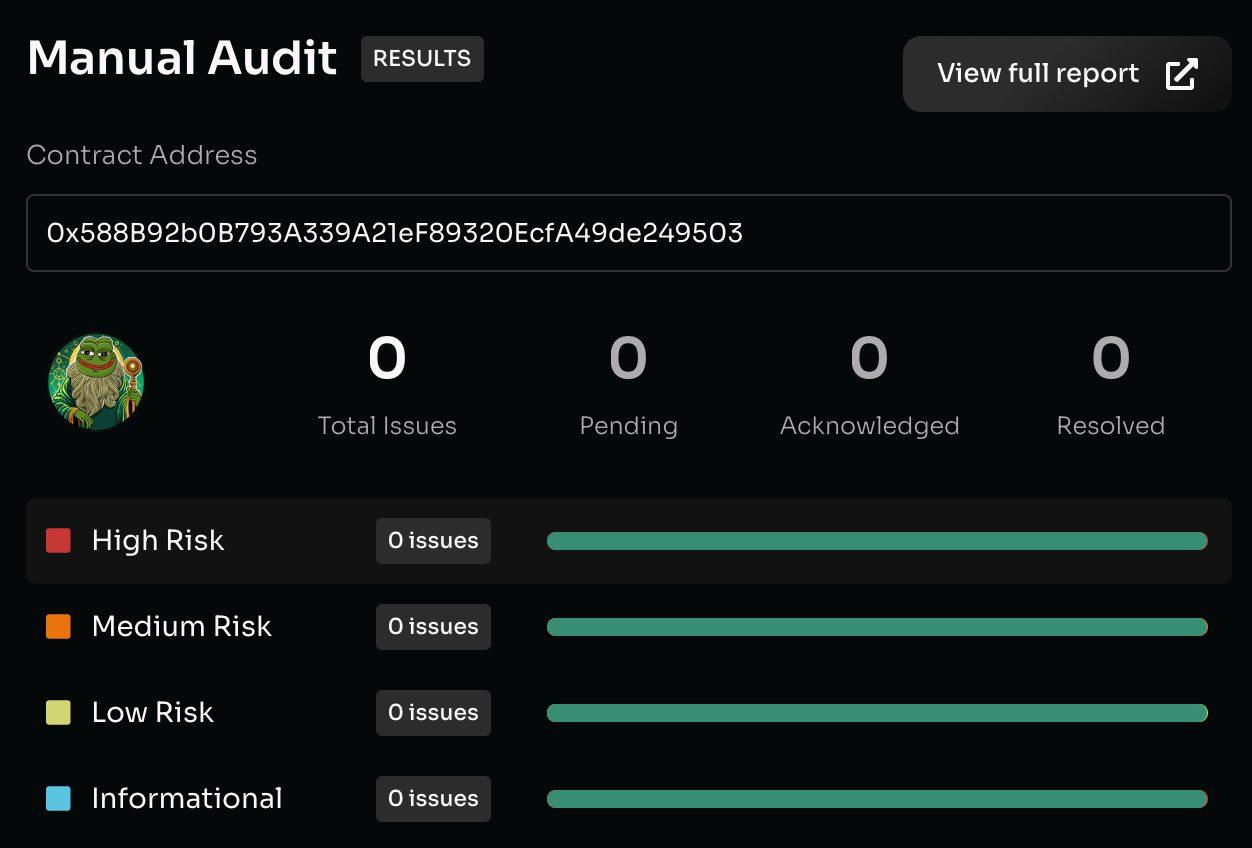The image size is (1252, 848).
Task: Open the View full report button
Action: [x=1066, y=74]
